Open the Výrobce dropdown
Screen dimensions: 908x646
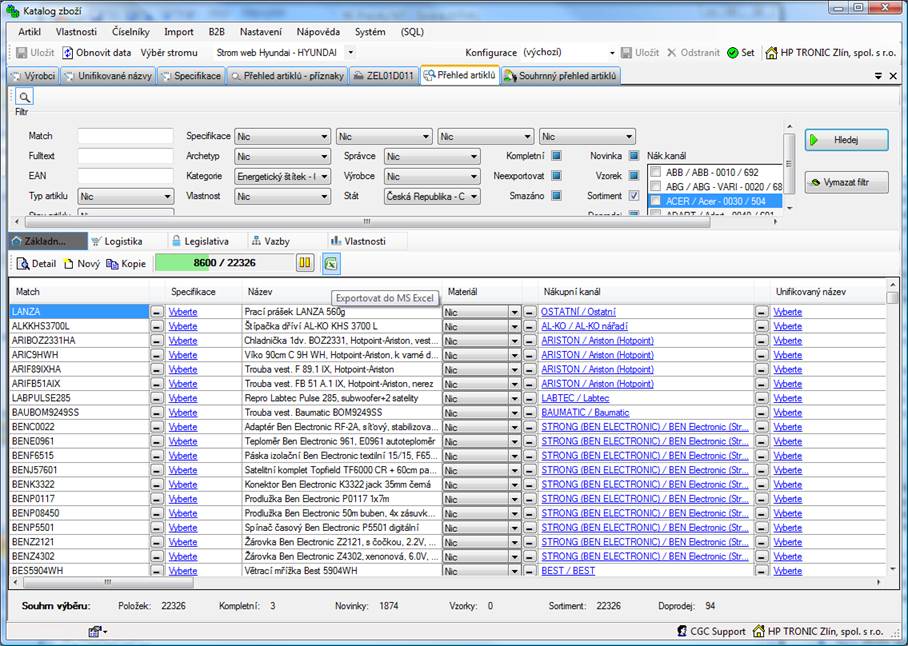tap(432, 177)
